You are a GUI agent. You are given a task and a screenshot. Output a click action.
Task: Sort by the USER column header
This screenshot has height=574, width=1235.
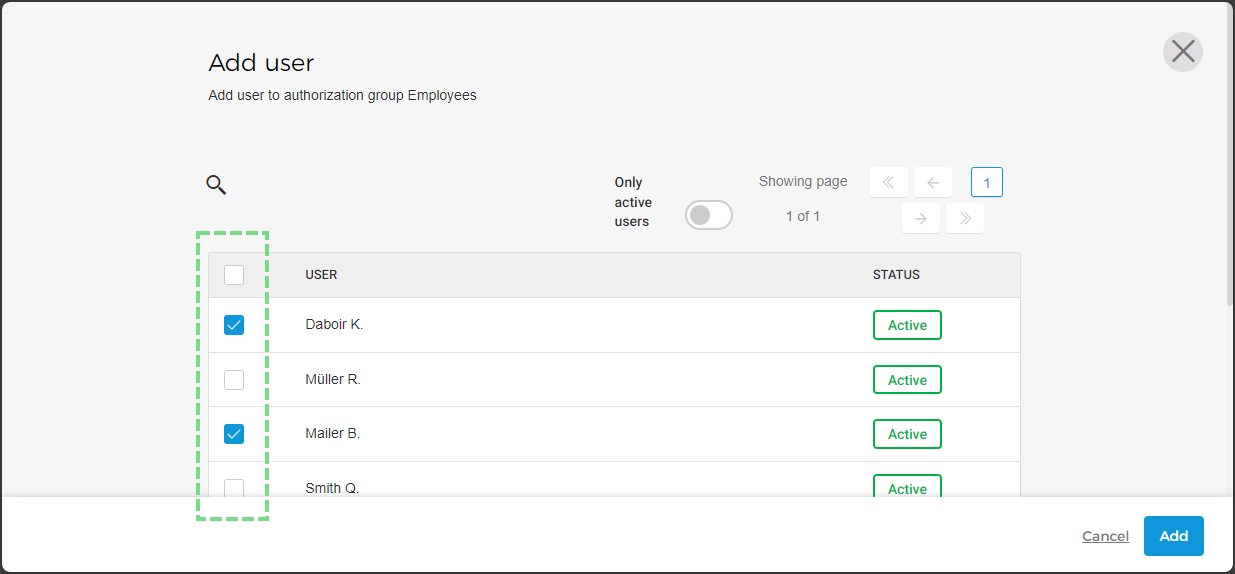coord(321,275)
